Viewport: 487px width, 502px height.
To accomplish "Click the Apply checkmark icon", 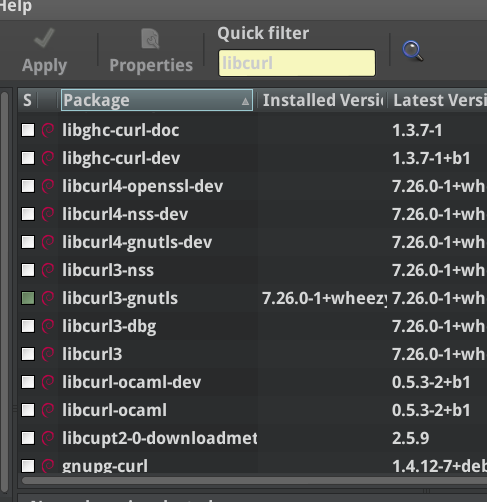I will point(44,38).
